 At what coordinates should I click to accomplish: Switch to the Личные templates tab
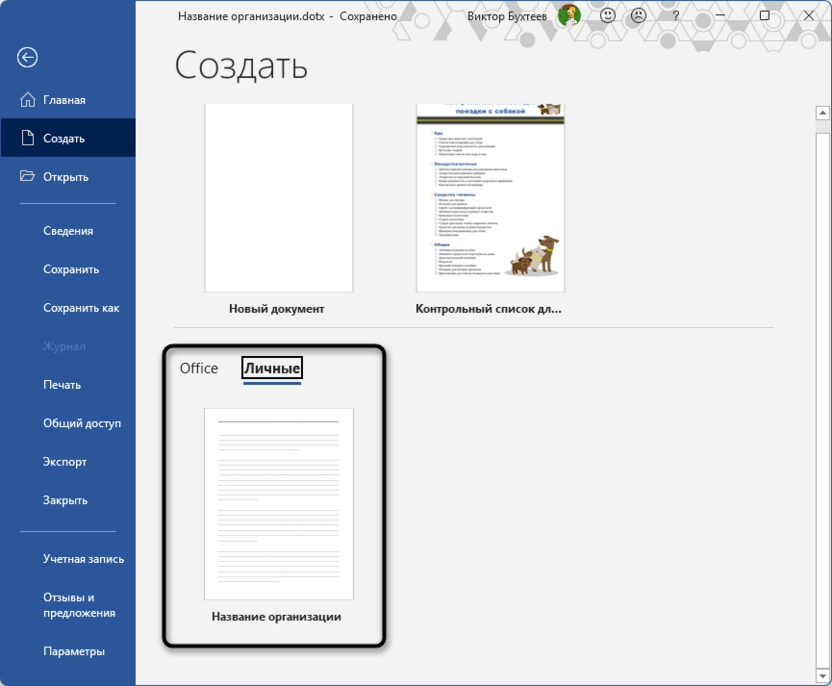click(271, 368)
